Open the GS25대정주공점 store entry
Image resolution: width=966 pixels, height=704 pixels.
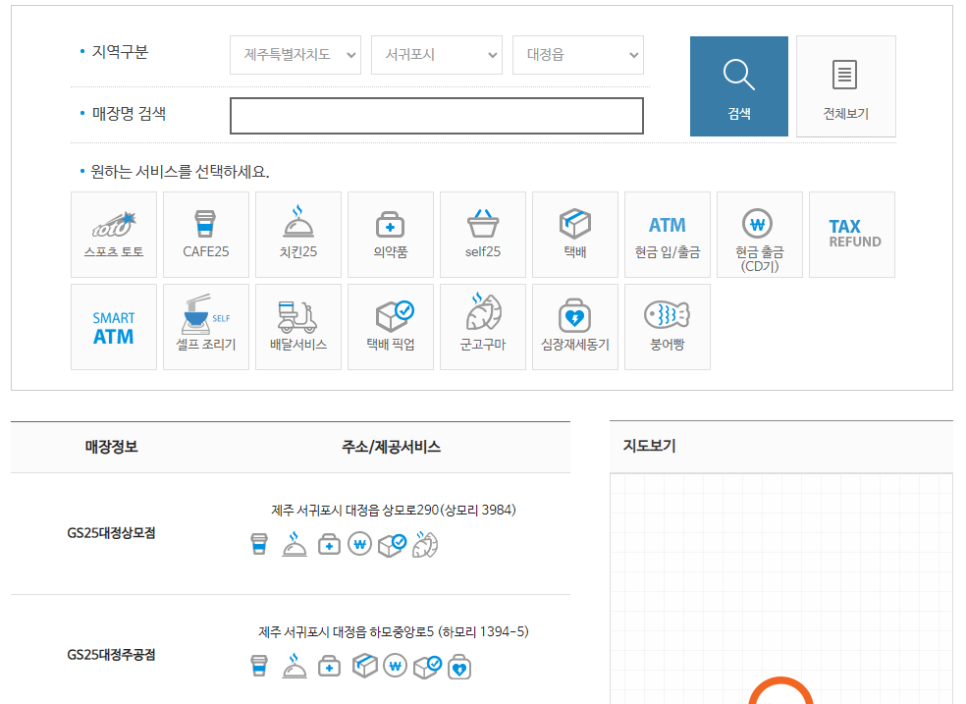point(112,655)
